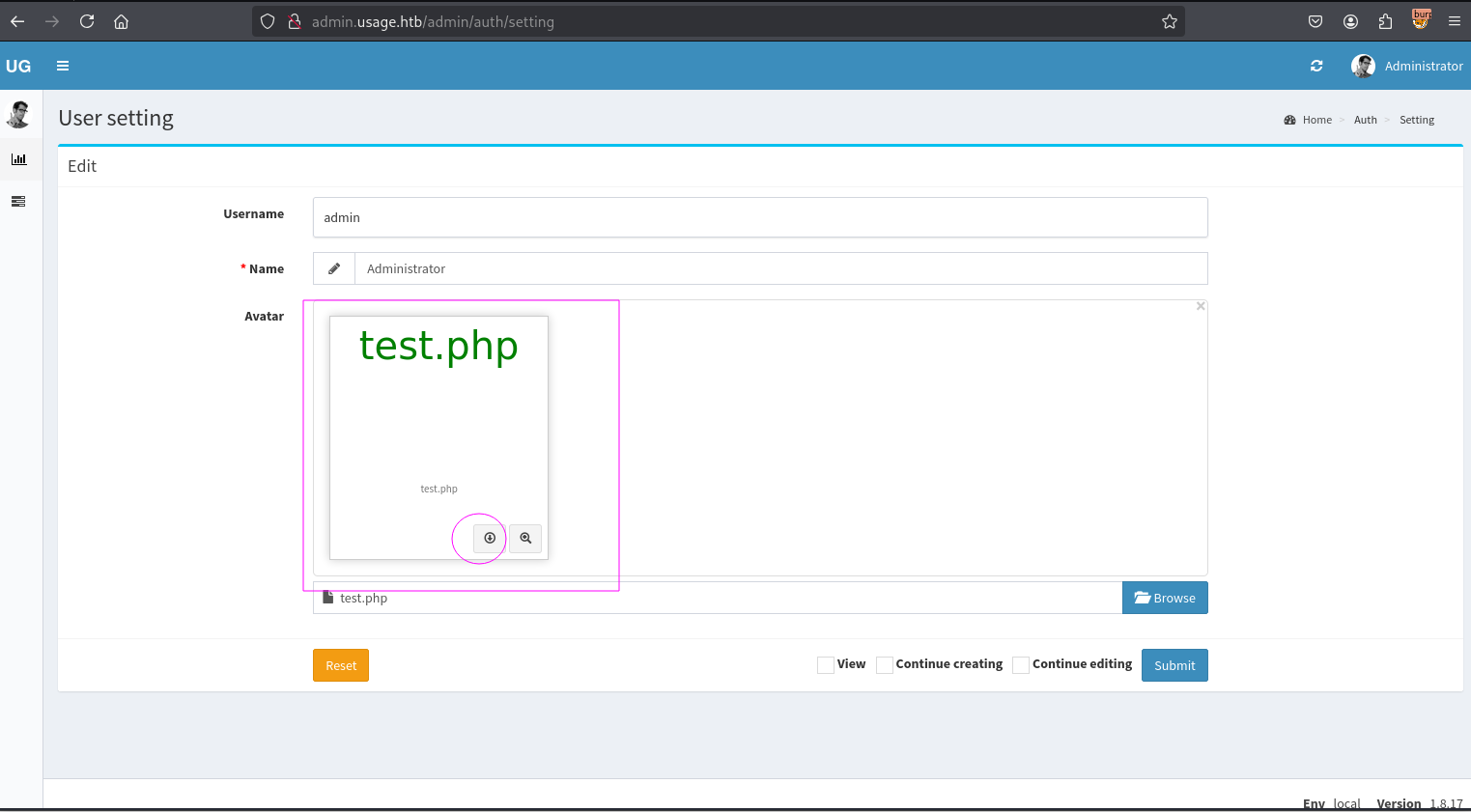Image resolution: width=1471 pixels, height=812 pixels.
Task: Click the refresh icon in the admin header
Action: (1316, 66)
